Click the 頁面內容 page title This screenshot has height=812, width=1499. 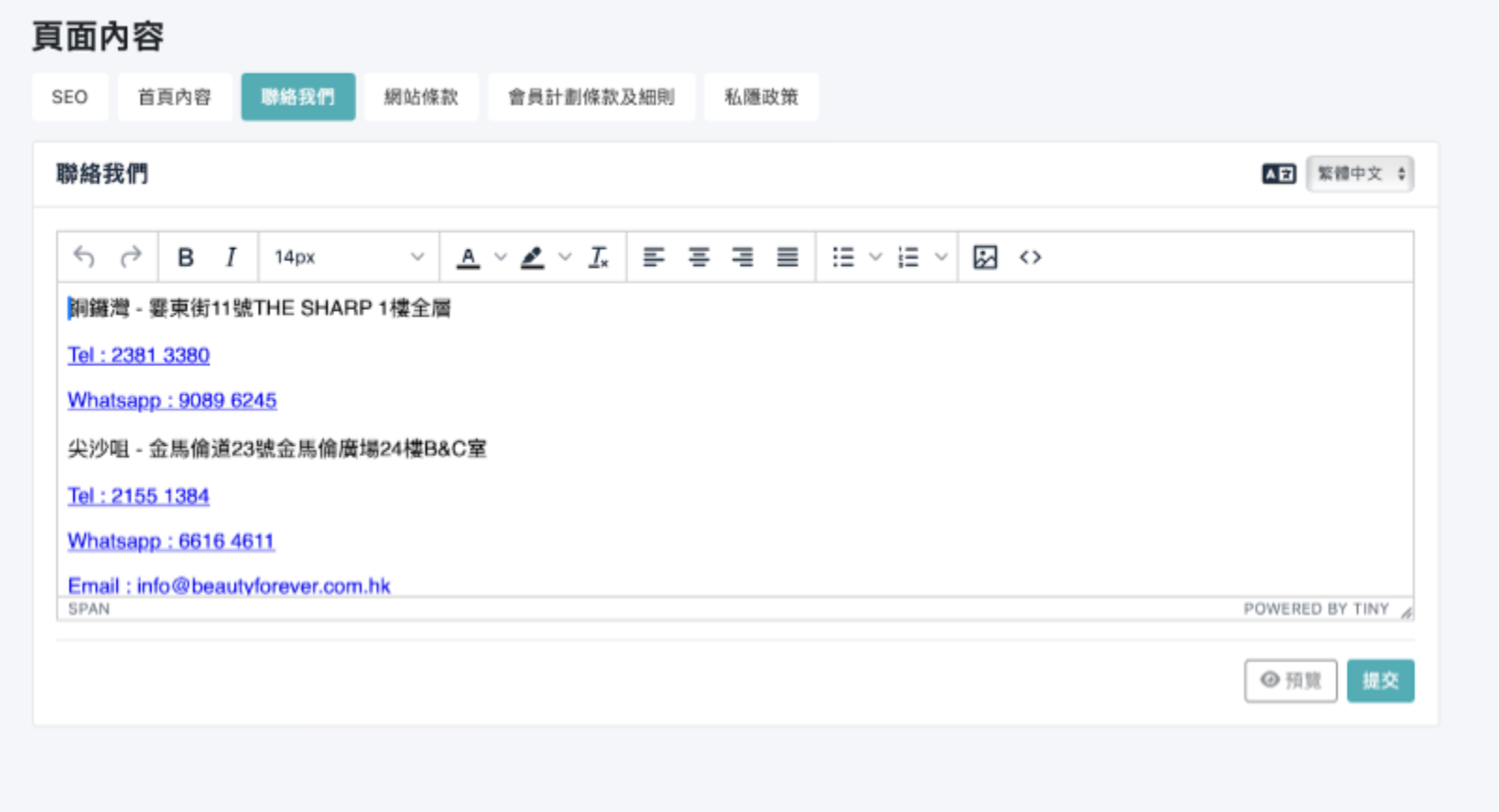[x=97, y=37]
